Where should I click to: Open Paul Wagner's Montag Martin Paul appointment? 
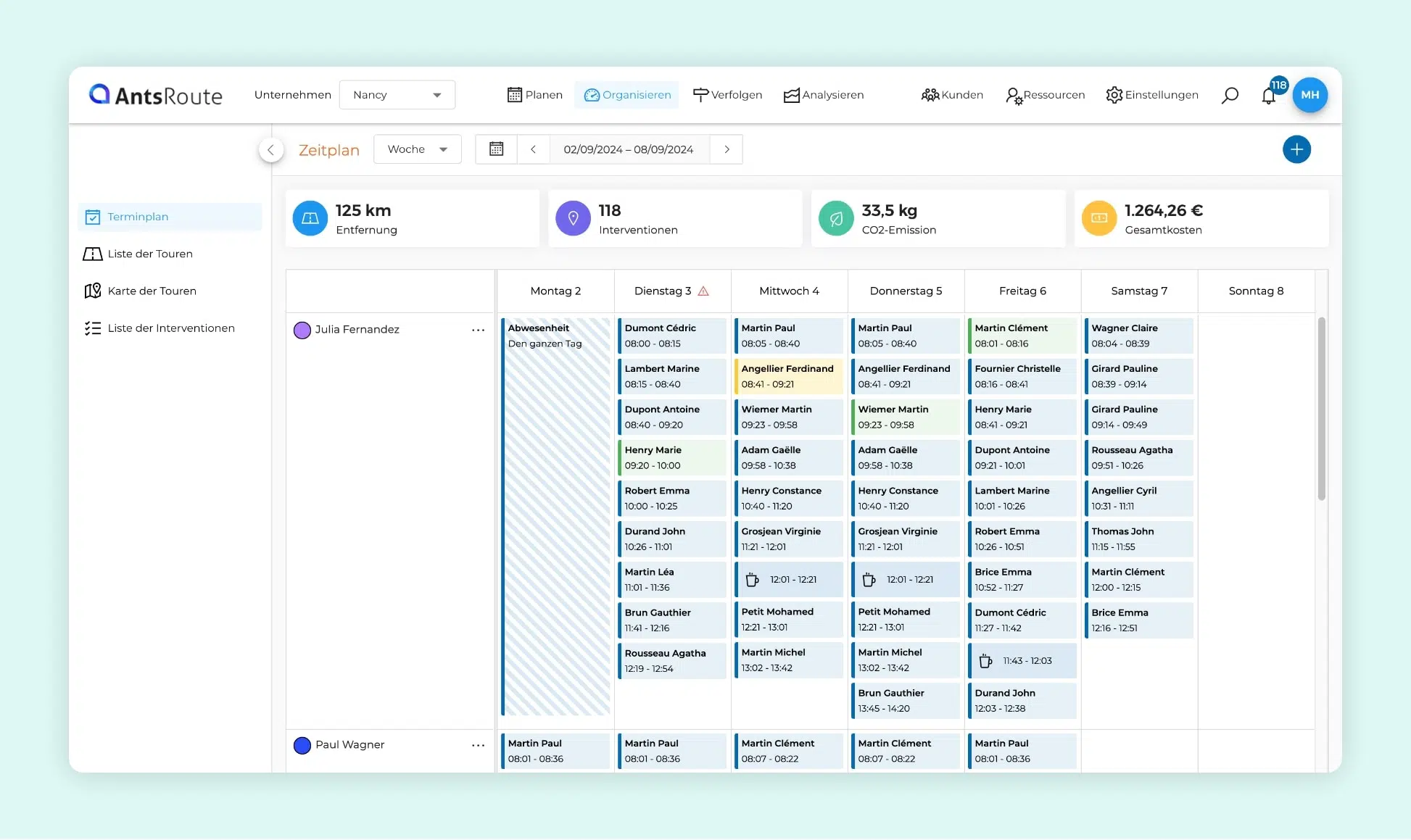[x=555, y=751]
